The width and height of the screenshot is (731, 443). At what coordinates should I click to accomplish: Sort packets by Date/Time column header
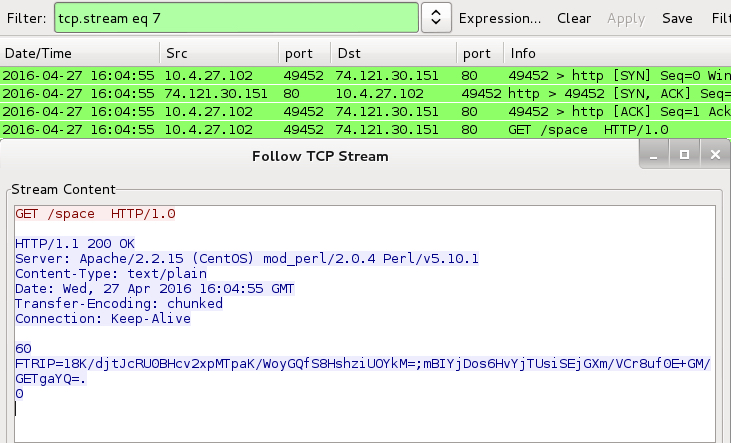[40, 53]
